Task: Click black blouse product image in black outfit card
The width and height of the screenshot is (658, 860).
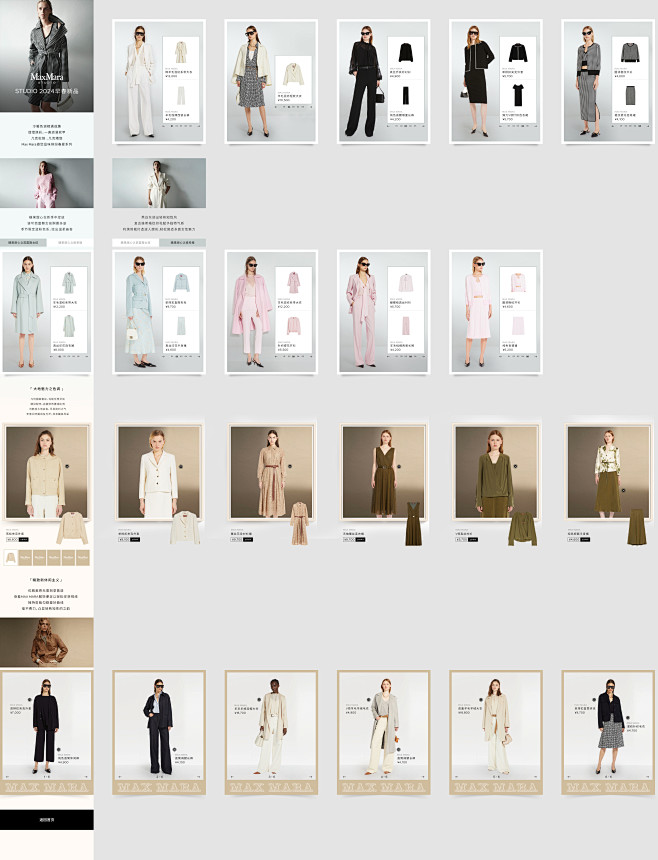Action: tap(405, 53)
